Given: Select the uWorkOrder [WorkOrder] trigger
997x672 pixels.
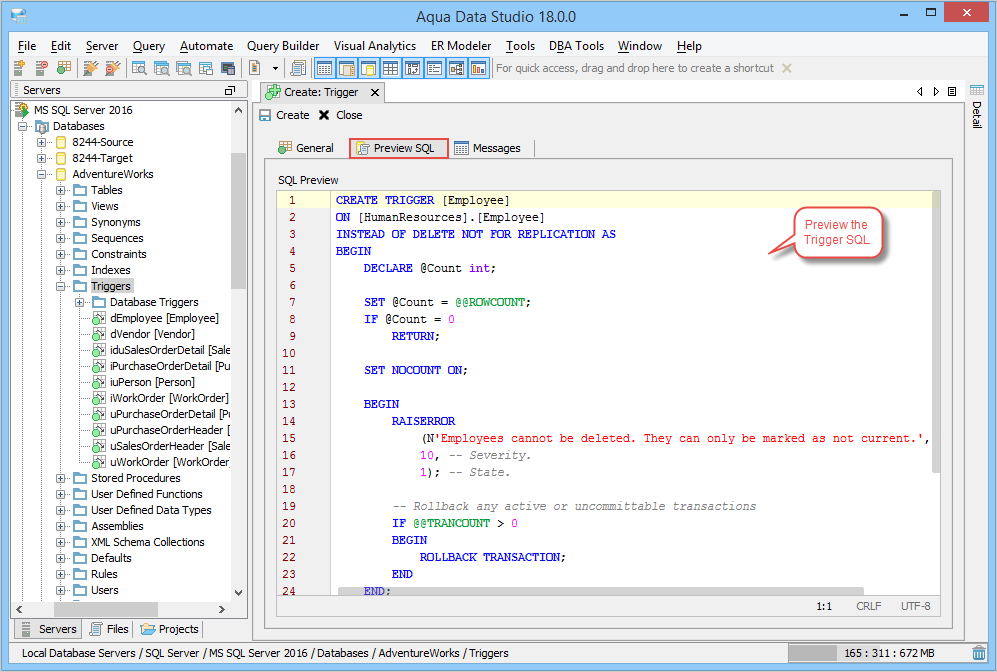Looking at the screenshot, I should 168,462.
